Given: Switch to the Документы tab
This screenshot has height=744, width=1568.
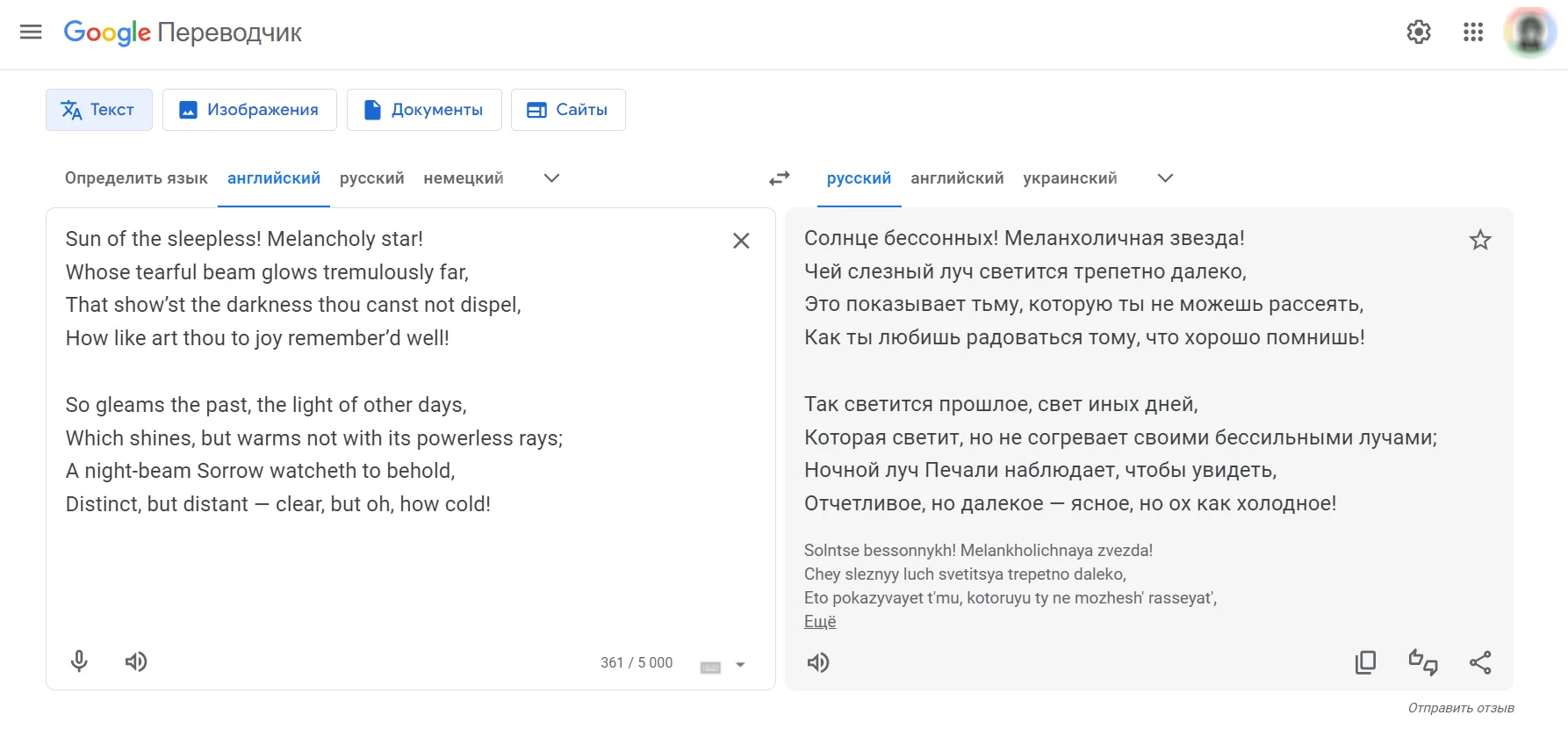Looking at the screenshot, I should click(x=424, y=110).
